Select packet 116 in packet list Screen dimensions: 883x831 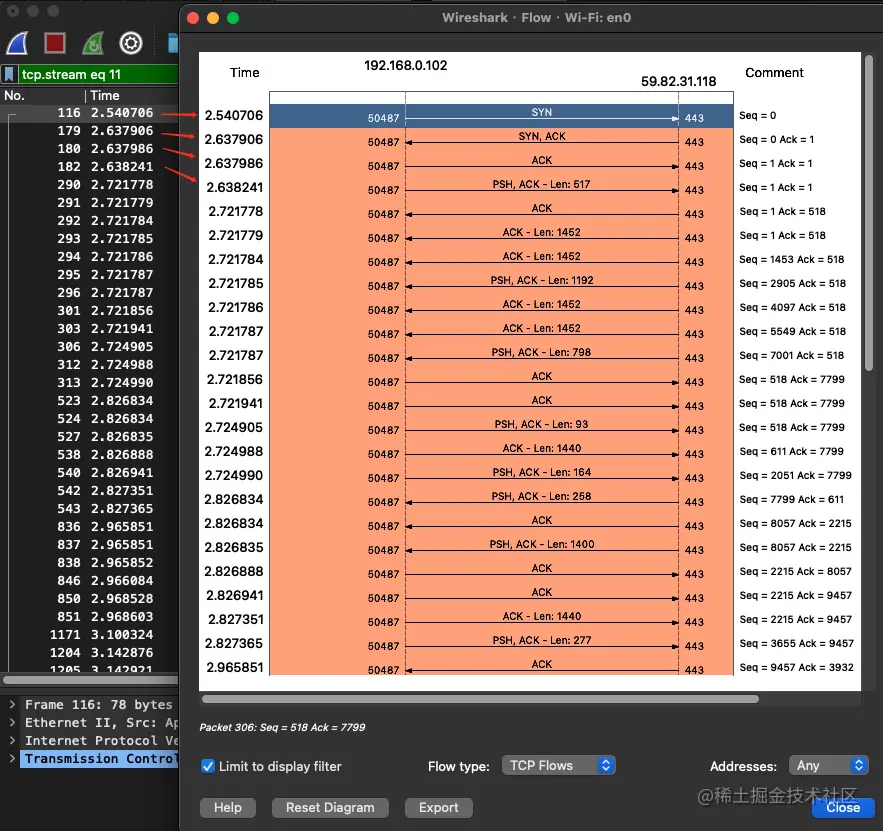tap(90, 113)
